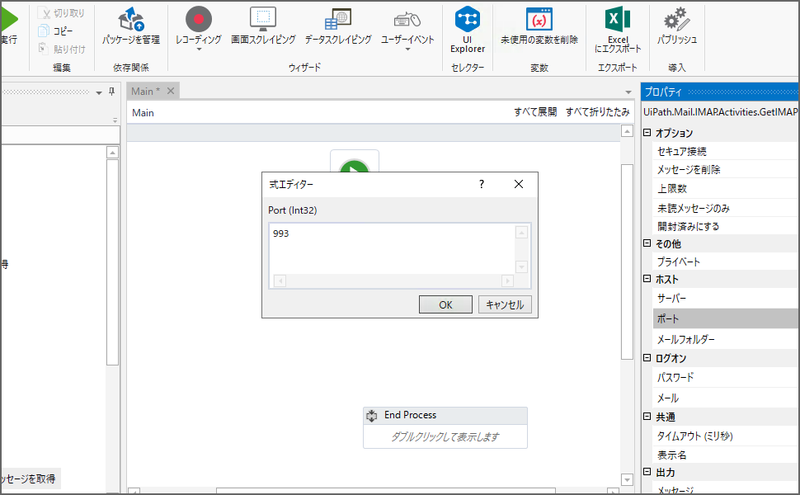Click End Process activity title
Image resolution: width=800 pixels, height=495 pixels.
(x=410, y=415)
